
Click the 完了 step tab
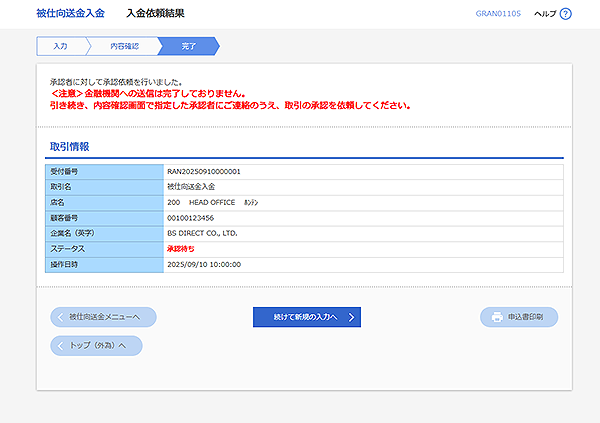189,46
